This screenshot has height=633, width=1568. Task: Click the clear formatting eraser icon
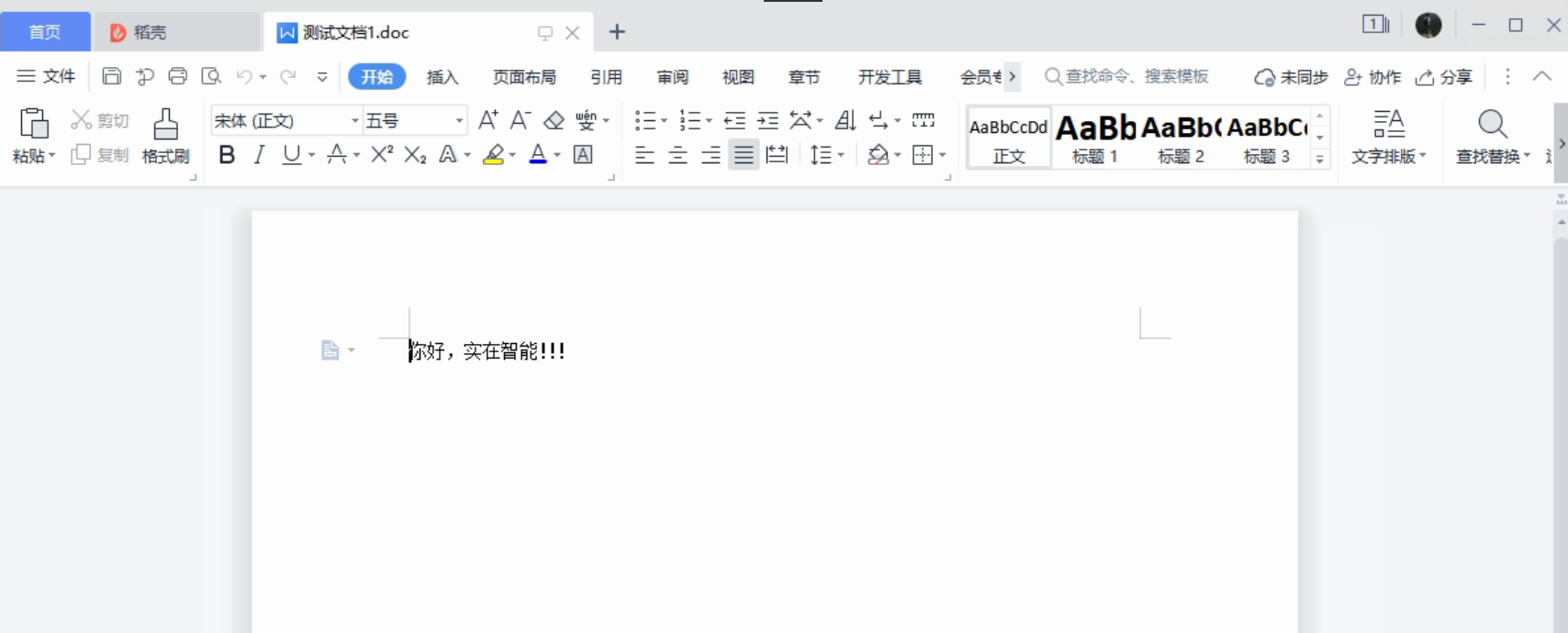[554, 120]
